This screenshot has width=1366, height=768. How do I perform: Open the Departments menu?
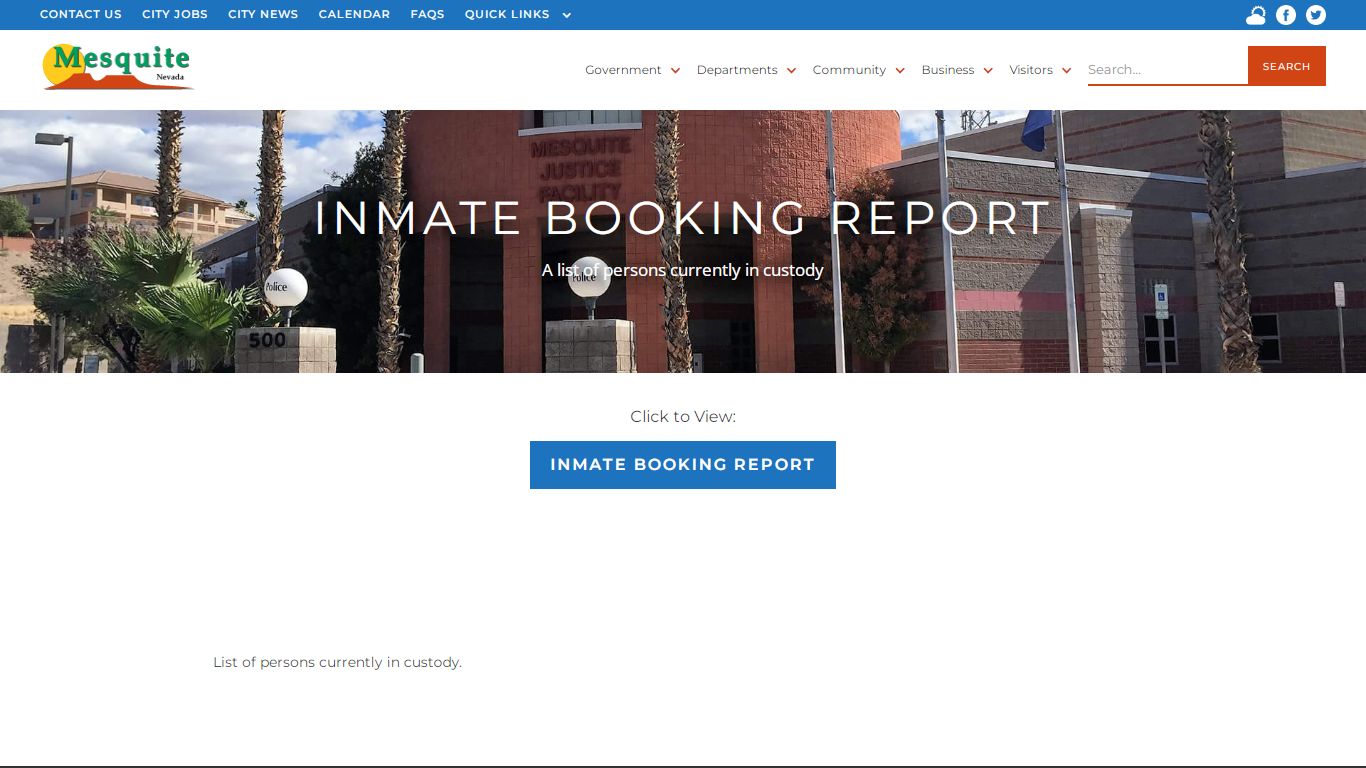(737, 70)
